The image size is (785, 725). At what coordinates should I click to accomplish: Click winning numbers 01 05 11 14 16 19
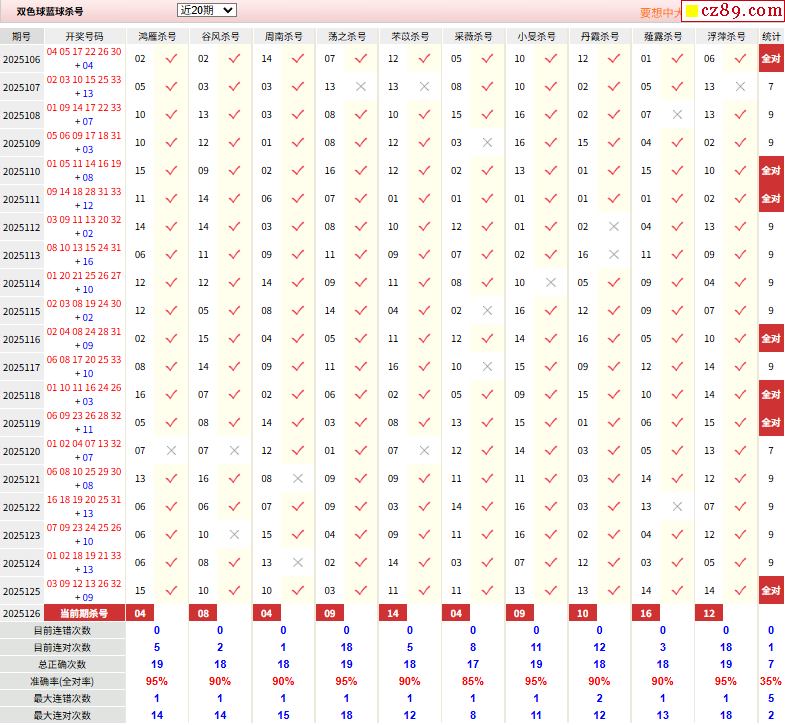[x=84, y=164]
